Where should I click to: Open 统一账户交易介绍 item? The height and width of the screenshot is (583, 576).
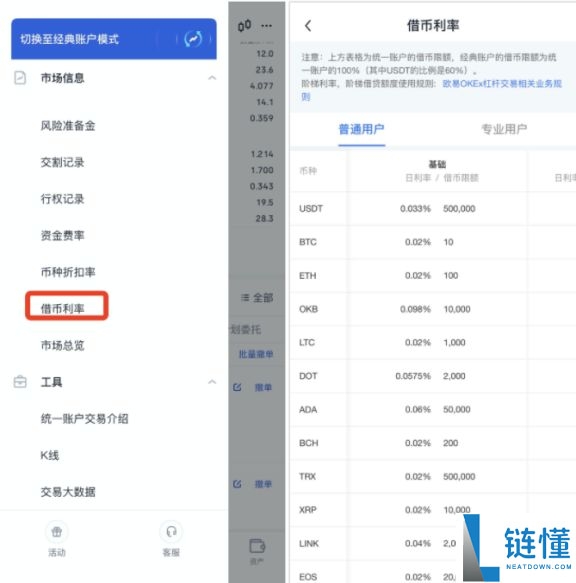(84, 419)
